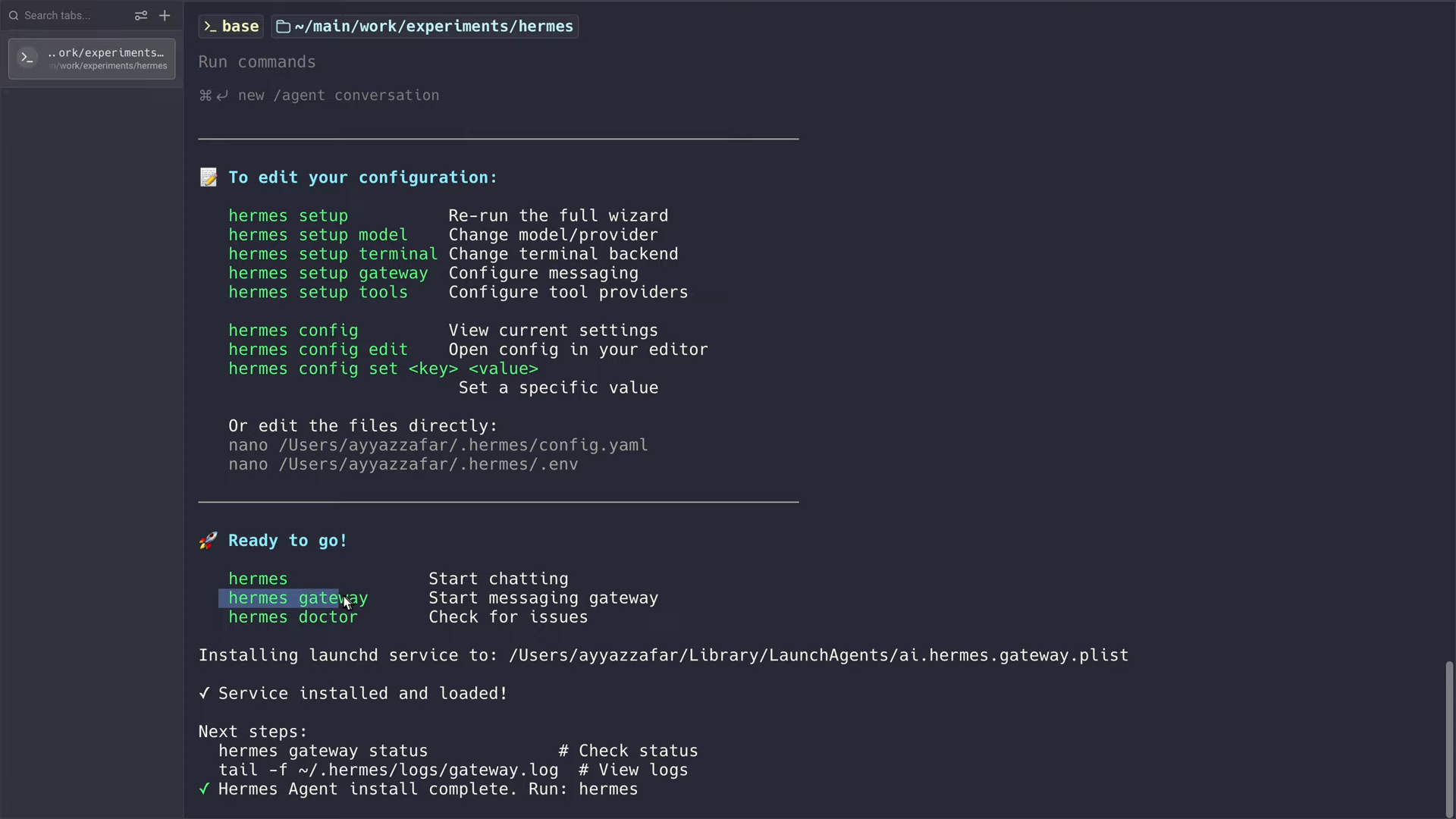This screenshot has width=1456, height=819.
Task: Click 'Re-run the full wizard' text
Action: point(558,216)
